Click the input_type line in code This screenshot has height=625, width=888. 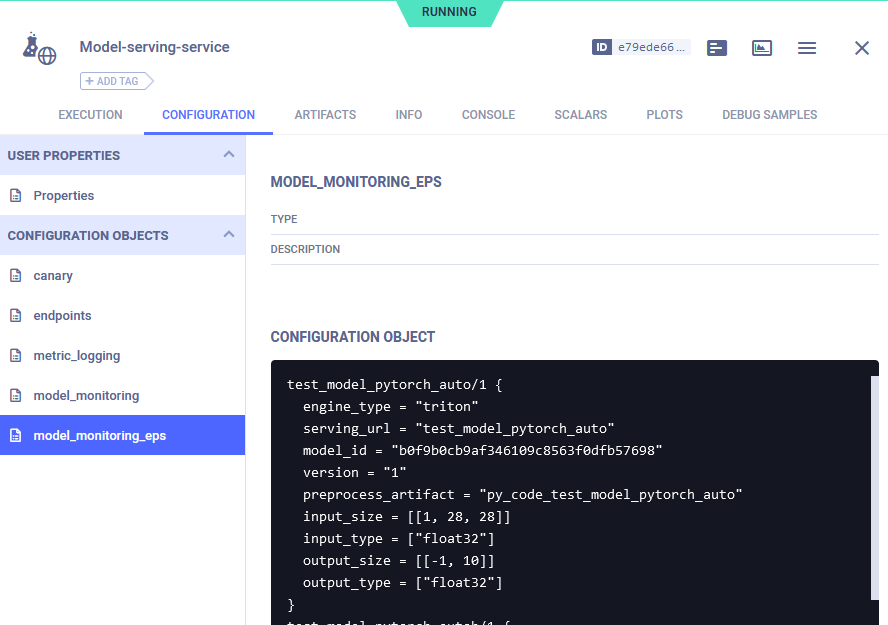[x=398, y=539]
